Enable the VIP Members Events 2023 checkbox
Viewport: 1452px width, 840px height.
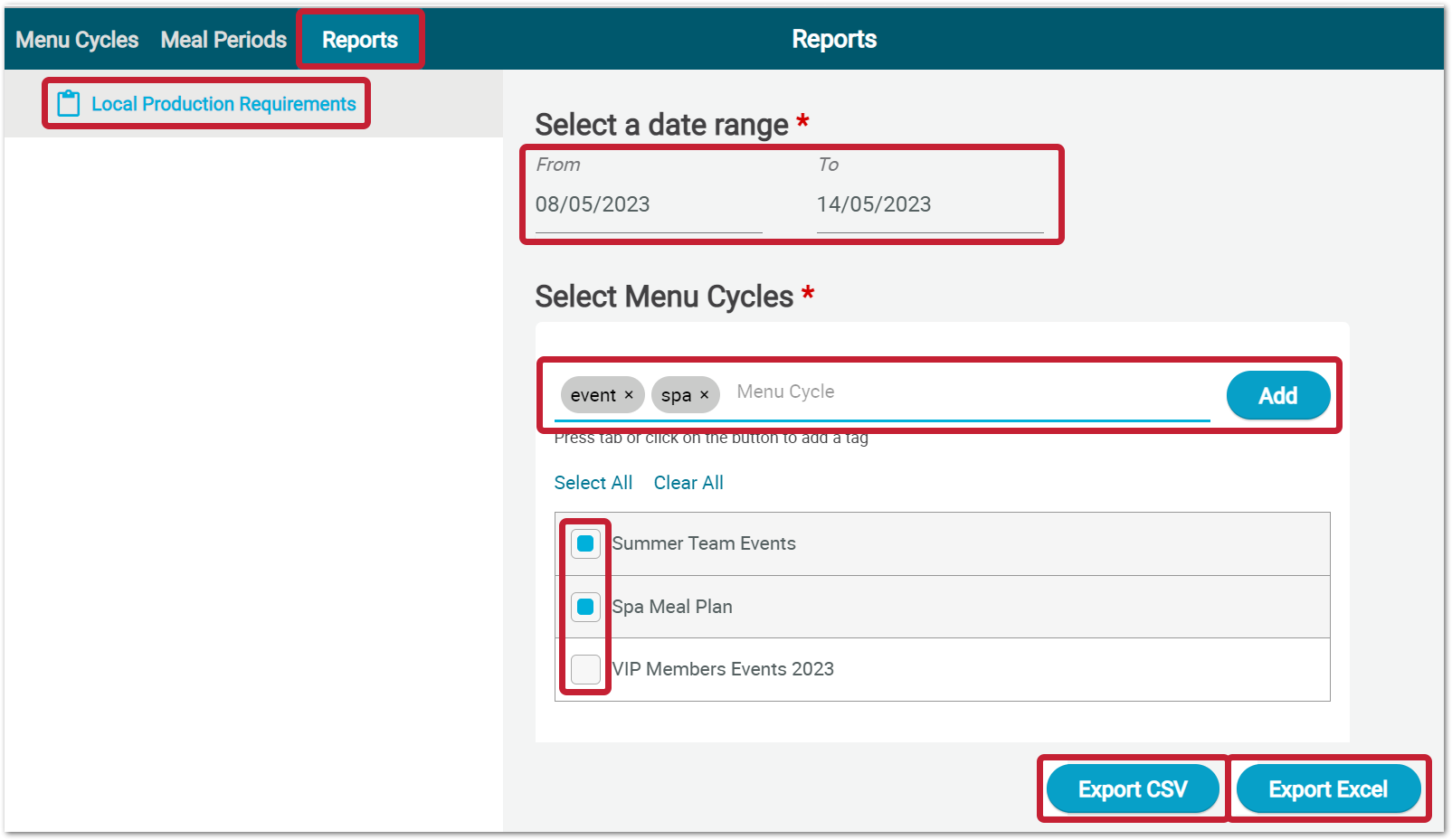(x=585, y=669)
